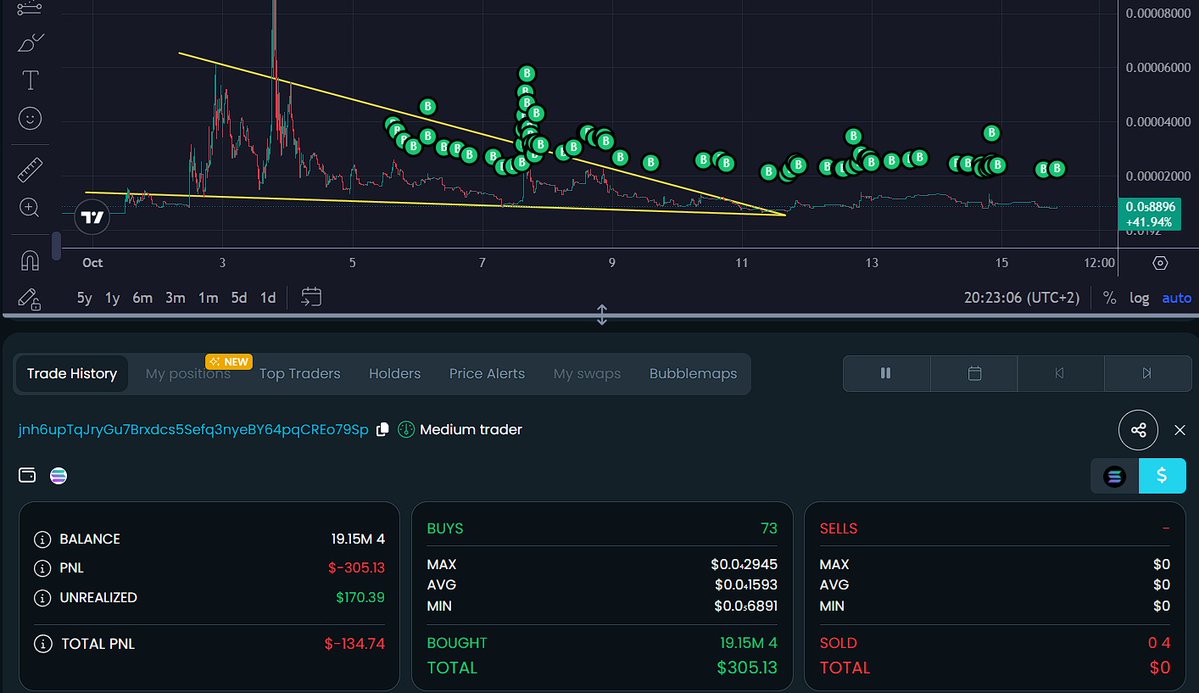The width and height of the screenshot is (1199, 693).
Task: Open the Bubblemaps tab
Action: pyautogui.click(x=693, y=374)
